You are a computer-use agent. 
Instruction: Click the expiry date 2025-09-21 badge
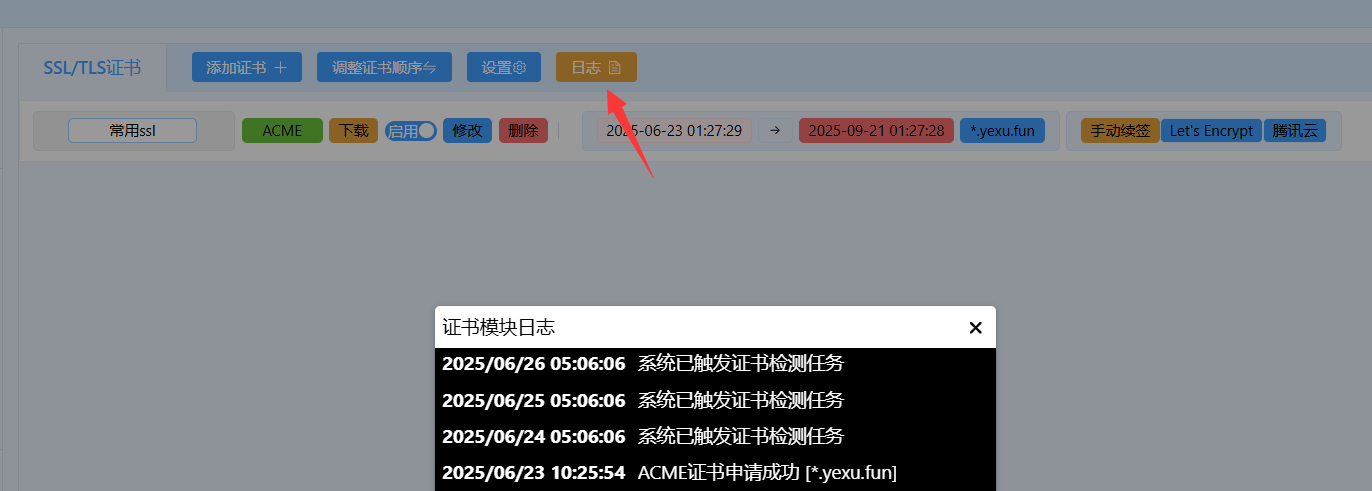click(876, 131)
